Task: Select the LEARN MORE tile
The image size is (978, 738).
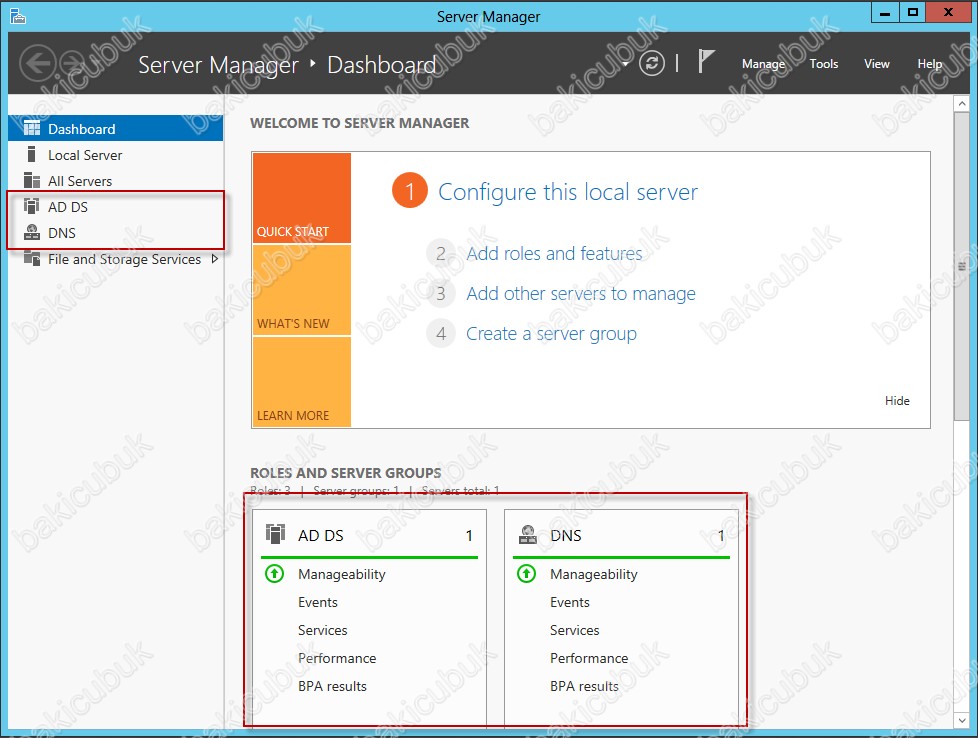Action: click(302, 382)
